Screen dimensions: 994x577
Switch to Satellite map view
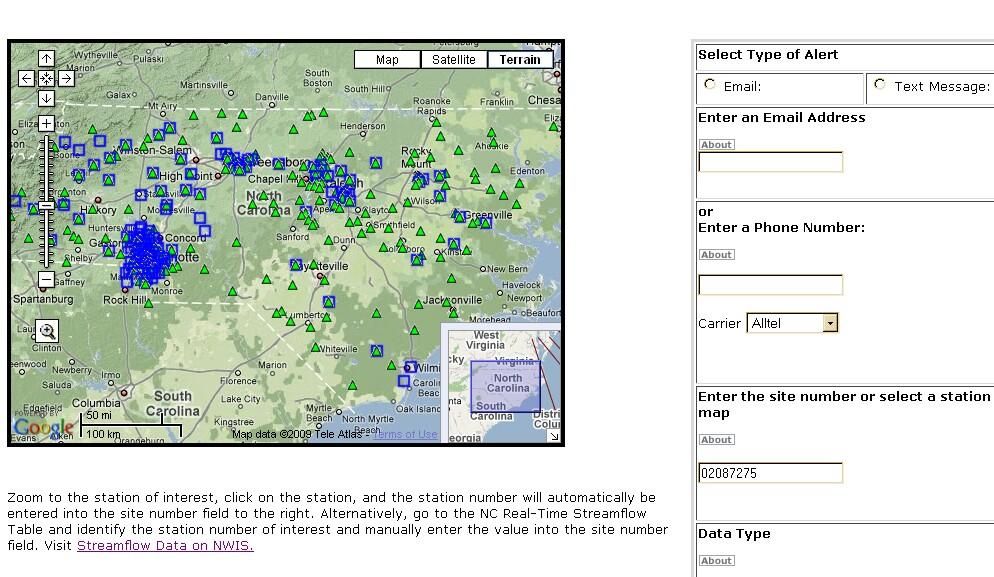tap(453, 60)
